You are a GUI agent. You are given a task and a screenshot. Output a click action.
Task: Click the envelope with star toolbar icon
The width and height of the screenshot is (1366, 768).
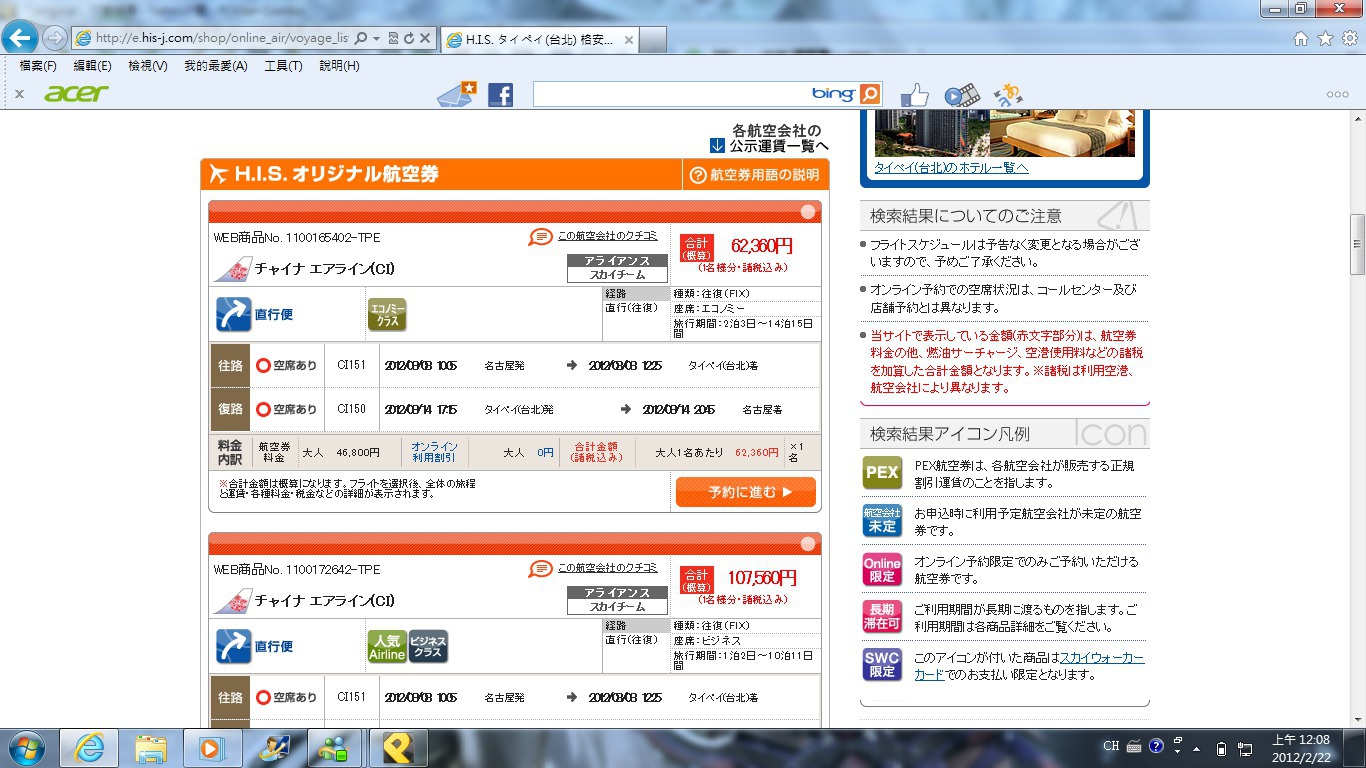pos(457,94)
